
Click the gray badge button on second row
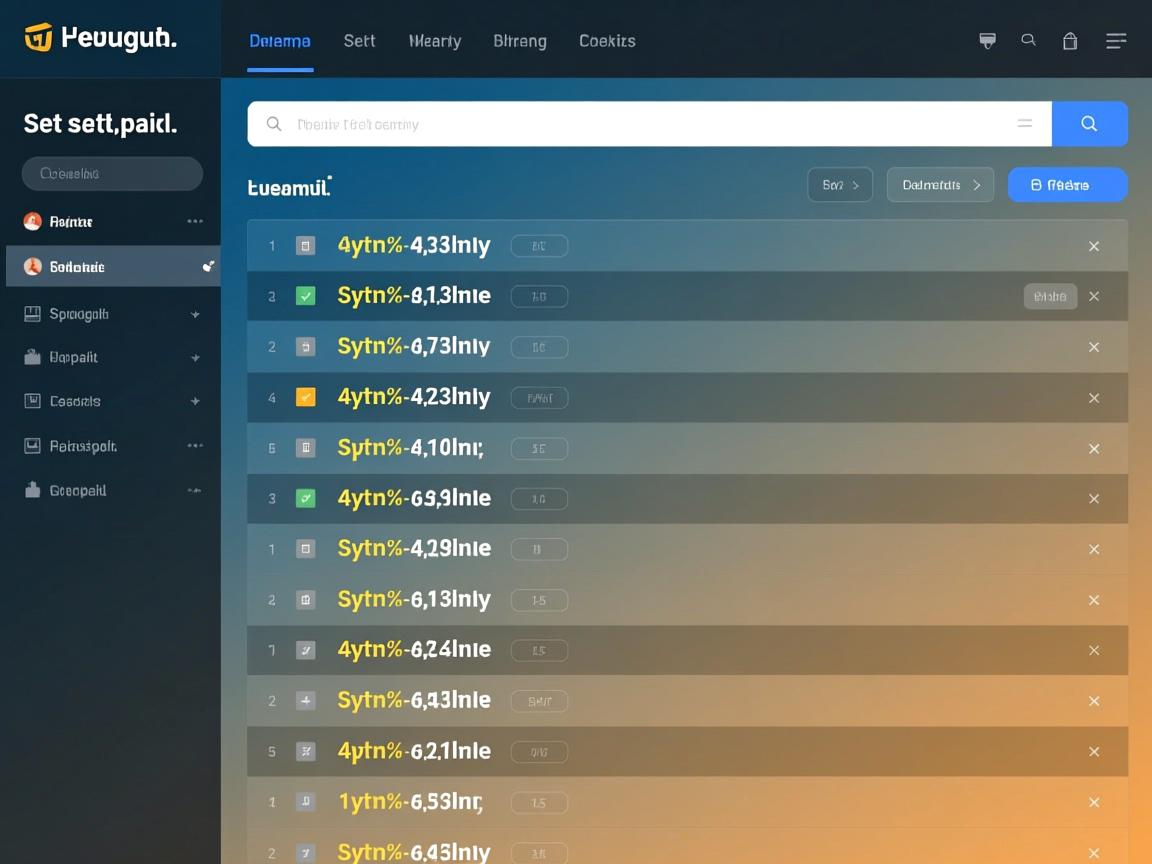[x=1050, y=296]
